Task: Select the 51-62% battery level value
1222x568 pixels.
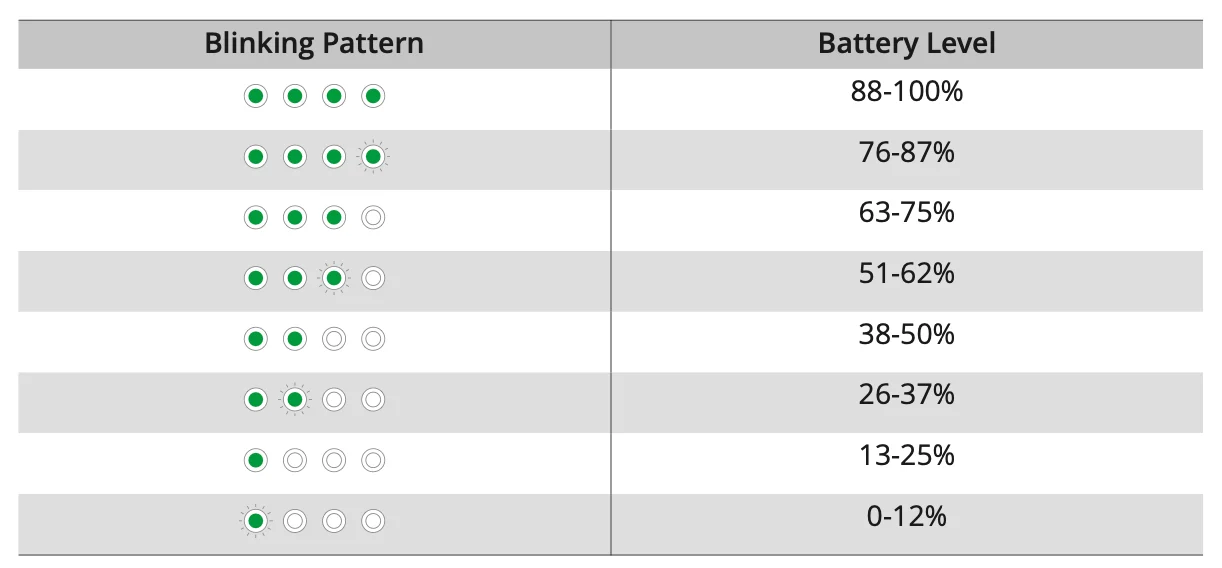Action: 907,273
